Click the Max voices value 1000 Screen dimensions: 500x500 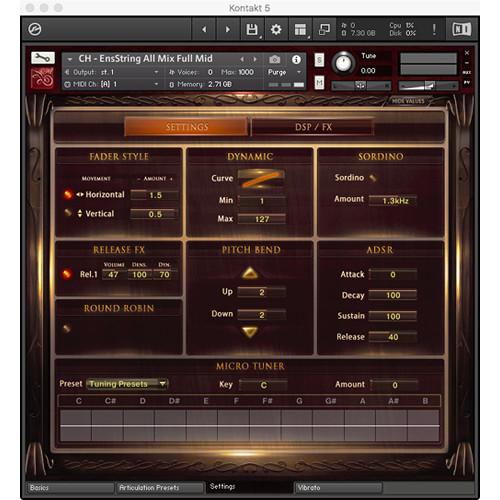coord(246,72)
